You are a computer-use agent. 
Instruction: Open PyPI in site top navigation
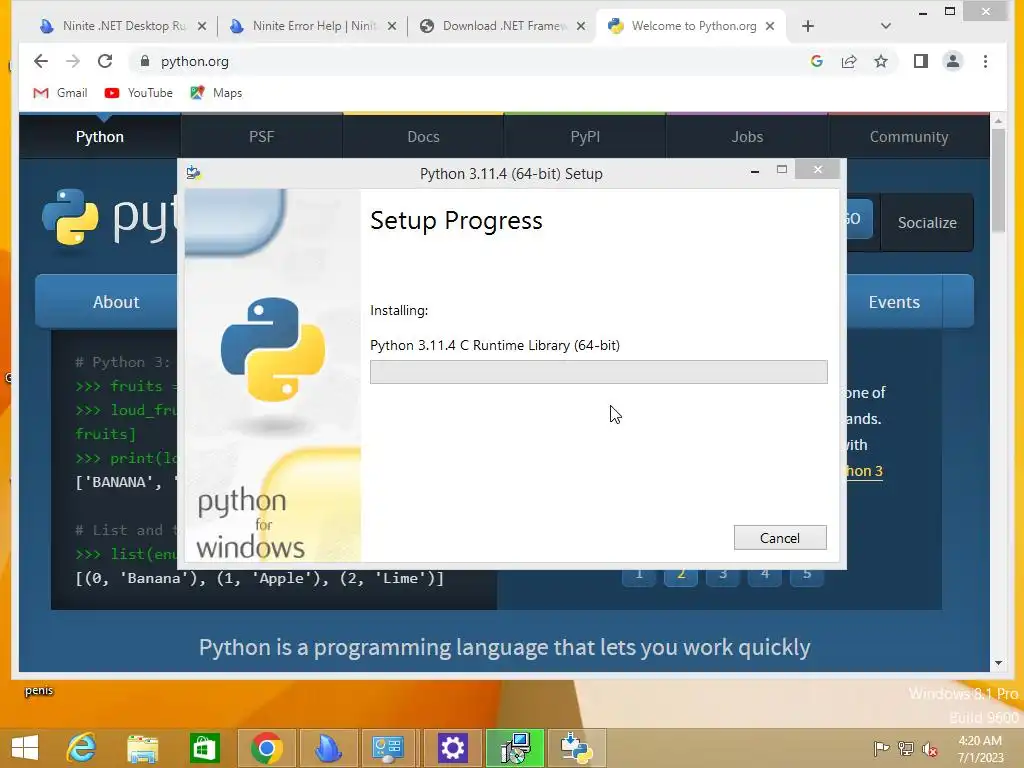tap(585, 136)
